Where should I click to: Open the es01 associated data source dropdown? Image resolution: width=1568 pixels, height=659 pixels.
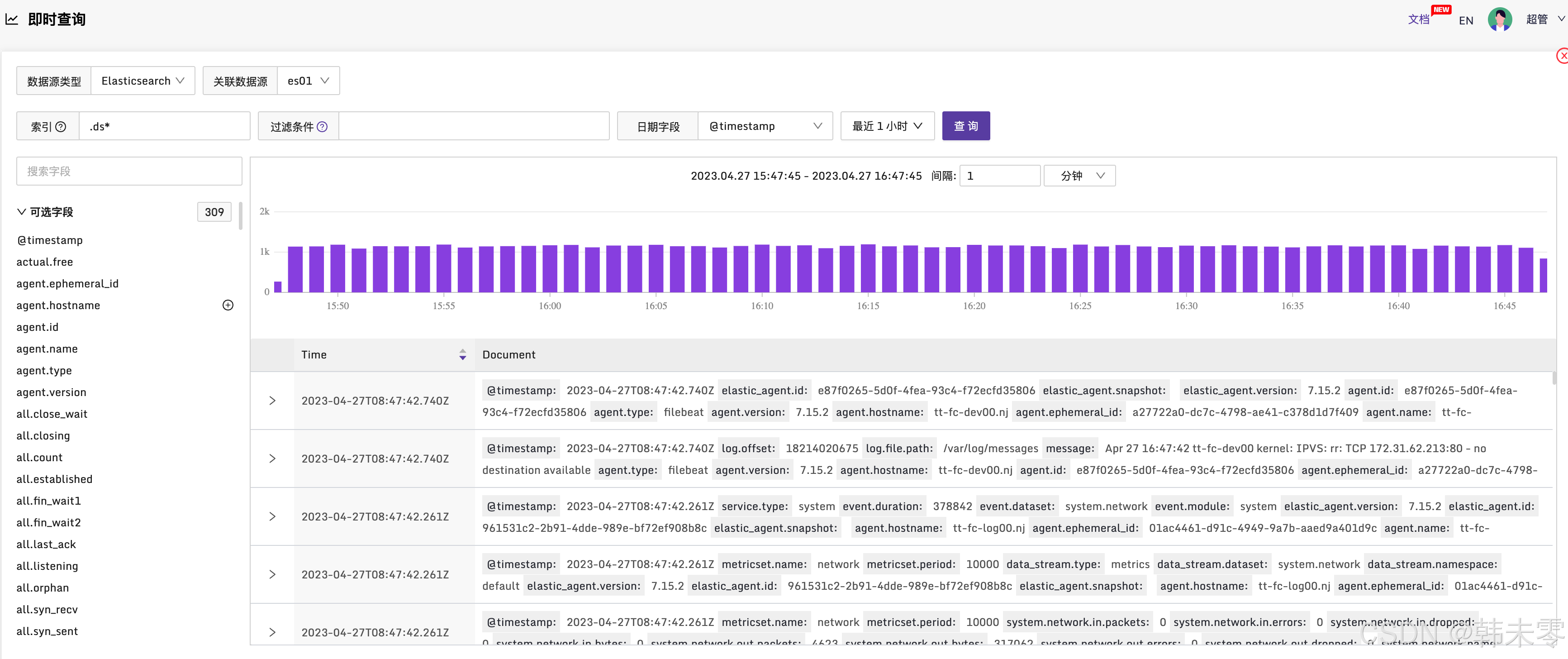308,81
